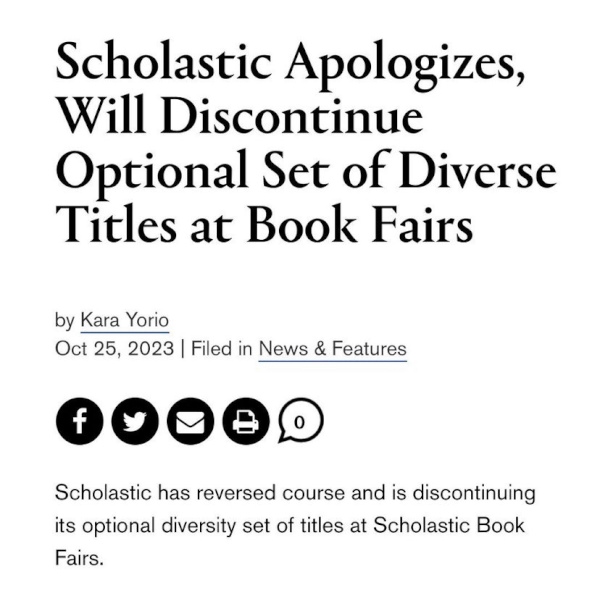The height and width of the screenshot is (596, 600).
Task: Go to the News & Features section
Action: tap(332, 349)
